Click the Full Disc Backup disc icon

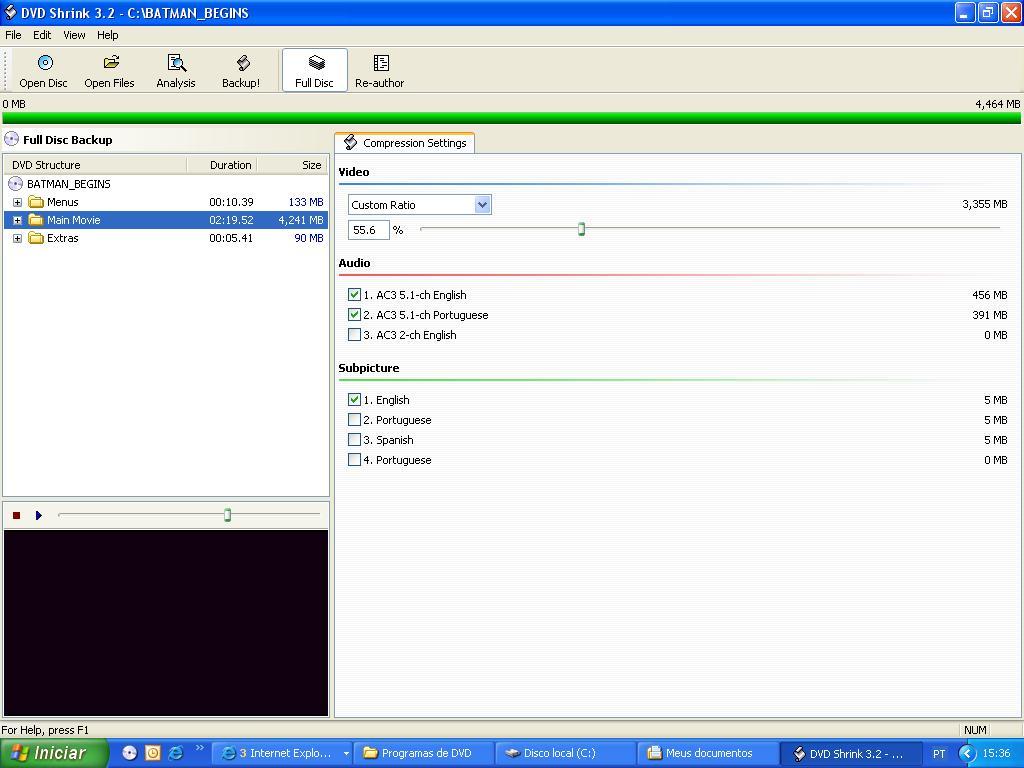11,139
